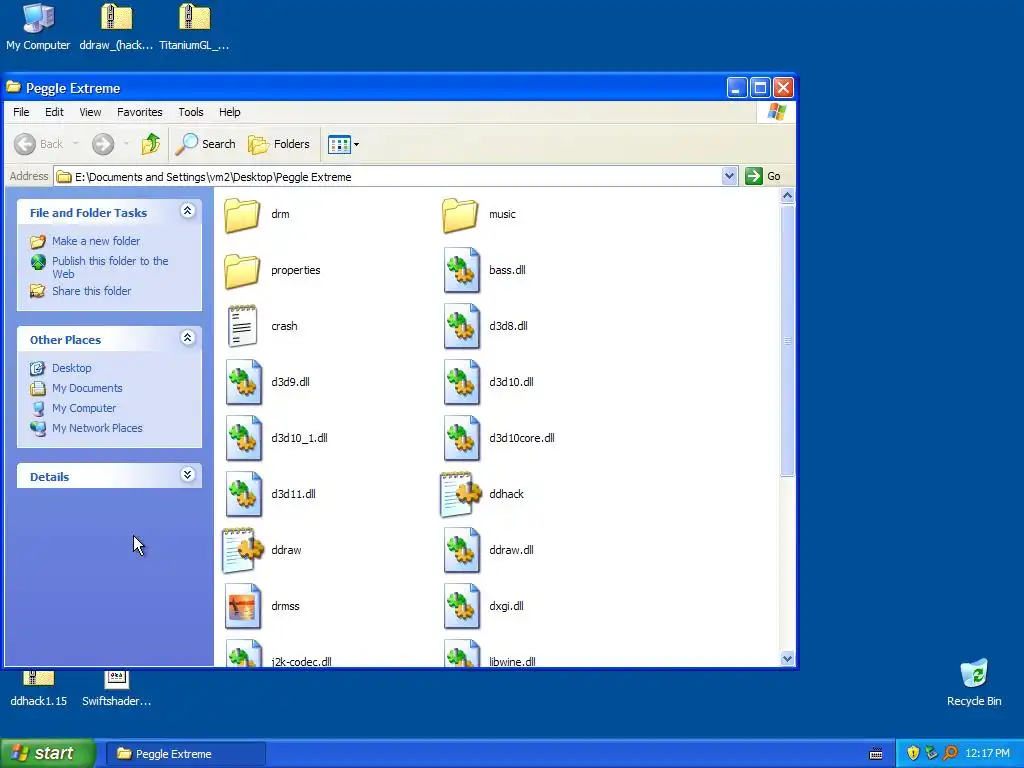
Task: Click the vertical scrollbar thumb
Action: point(788,340)
